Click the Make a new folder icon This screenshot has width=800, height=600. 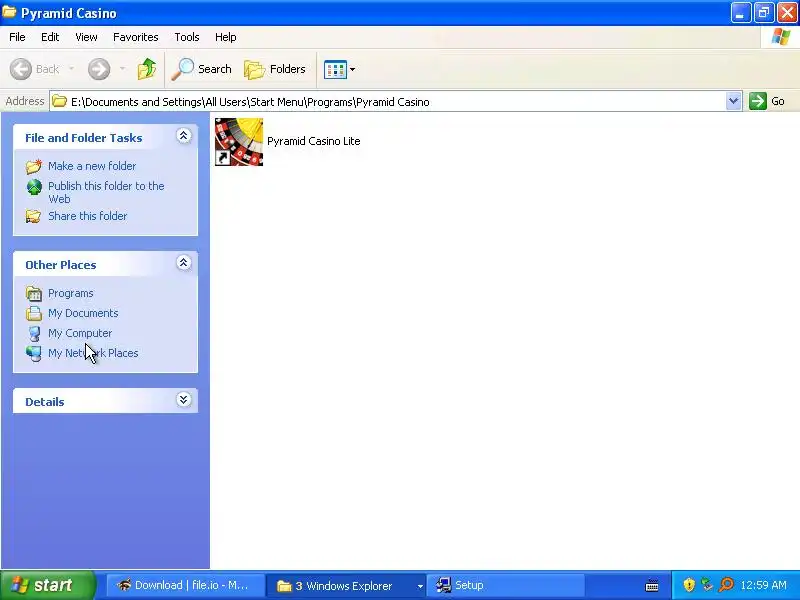34,166
